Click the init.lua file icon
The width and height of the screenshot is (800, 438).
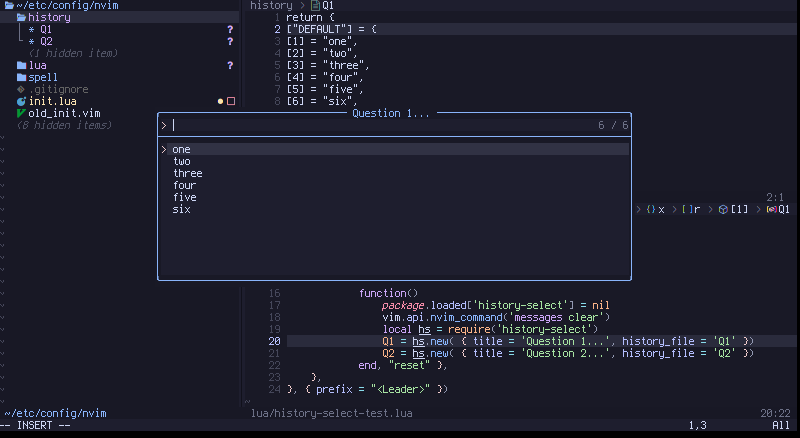pos(21,102)
